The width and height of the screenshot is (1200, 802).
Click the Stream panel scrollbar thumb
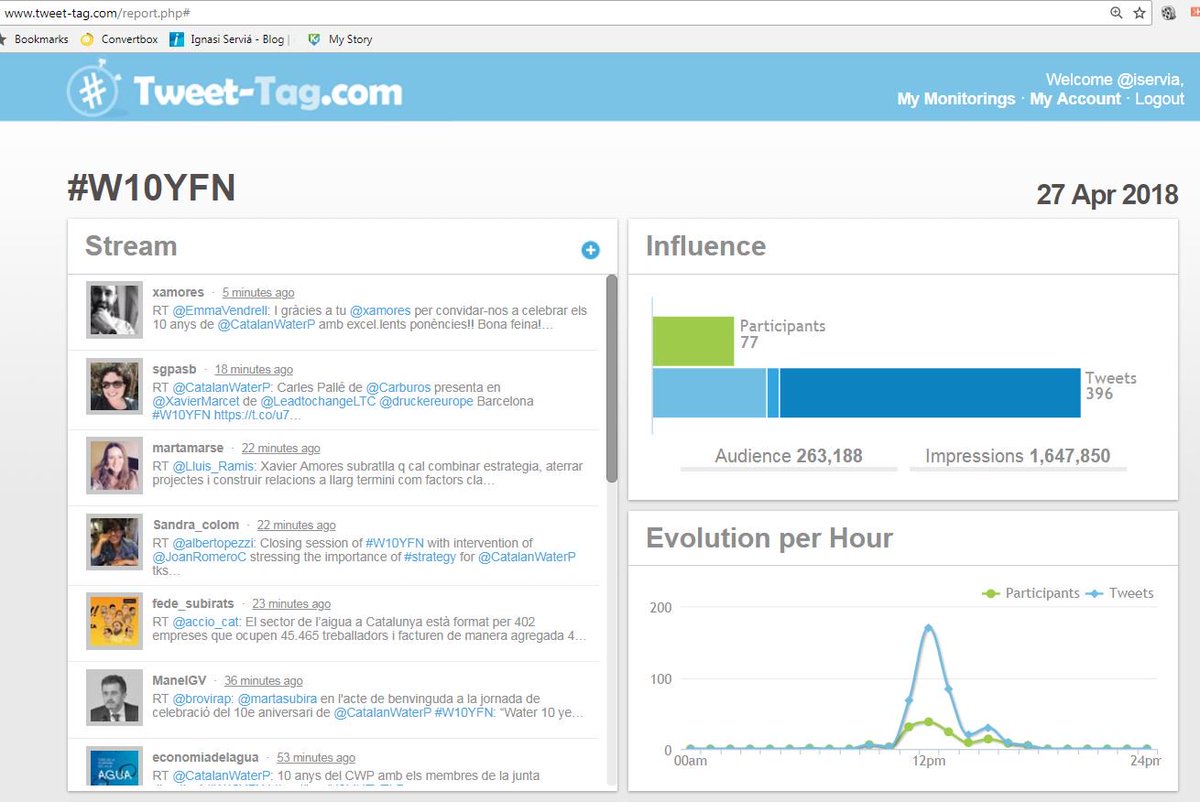click(x=611, y=378)
